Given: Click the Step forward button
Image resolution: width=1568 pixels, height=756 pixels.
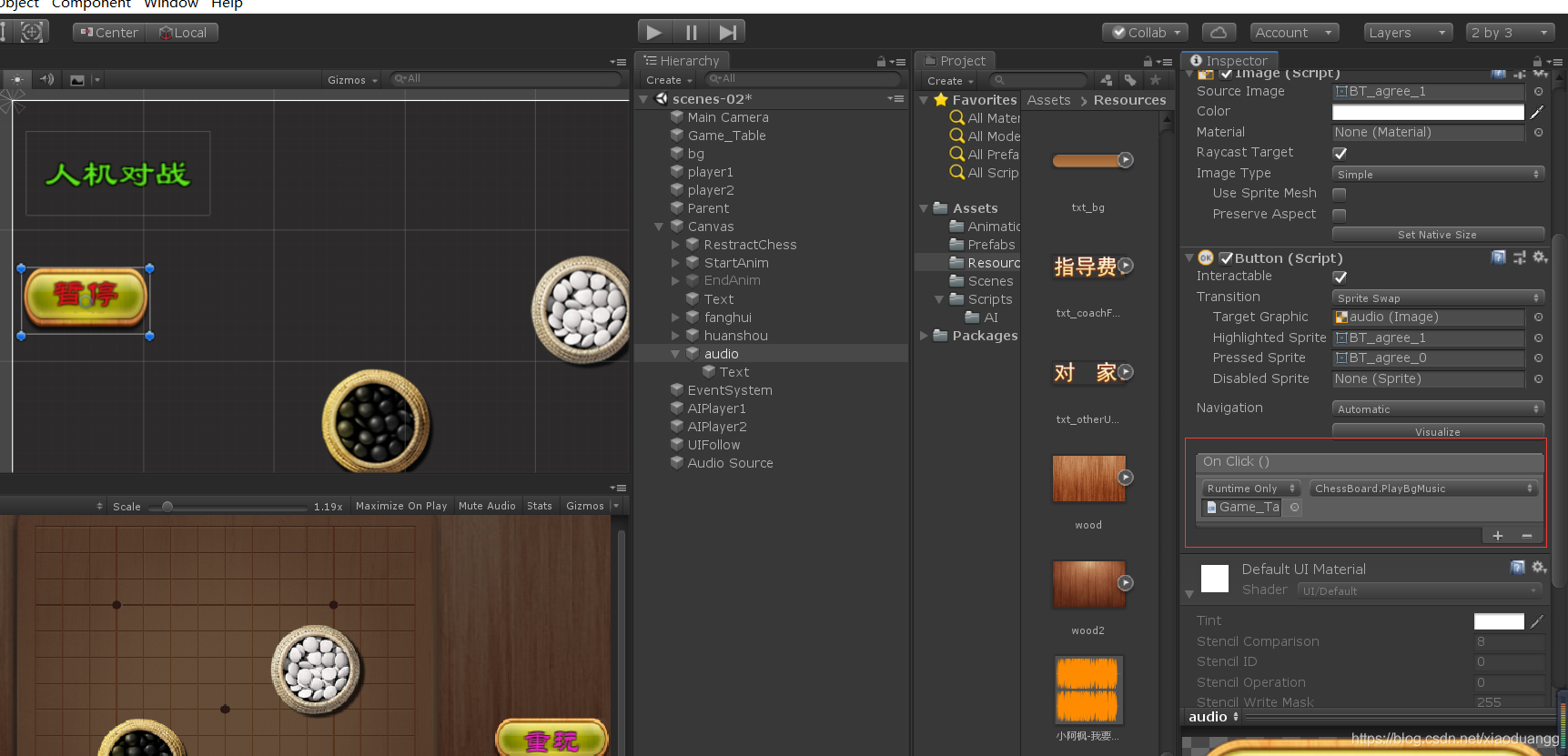Looking at the screenshot, I should (x=727, y=33).
